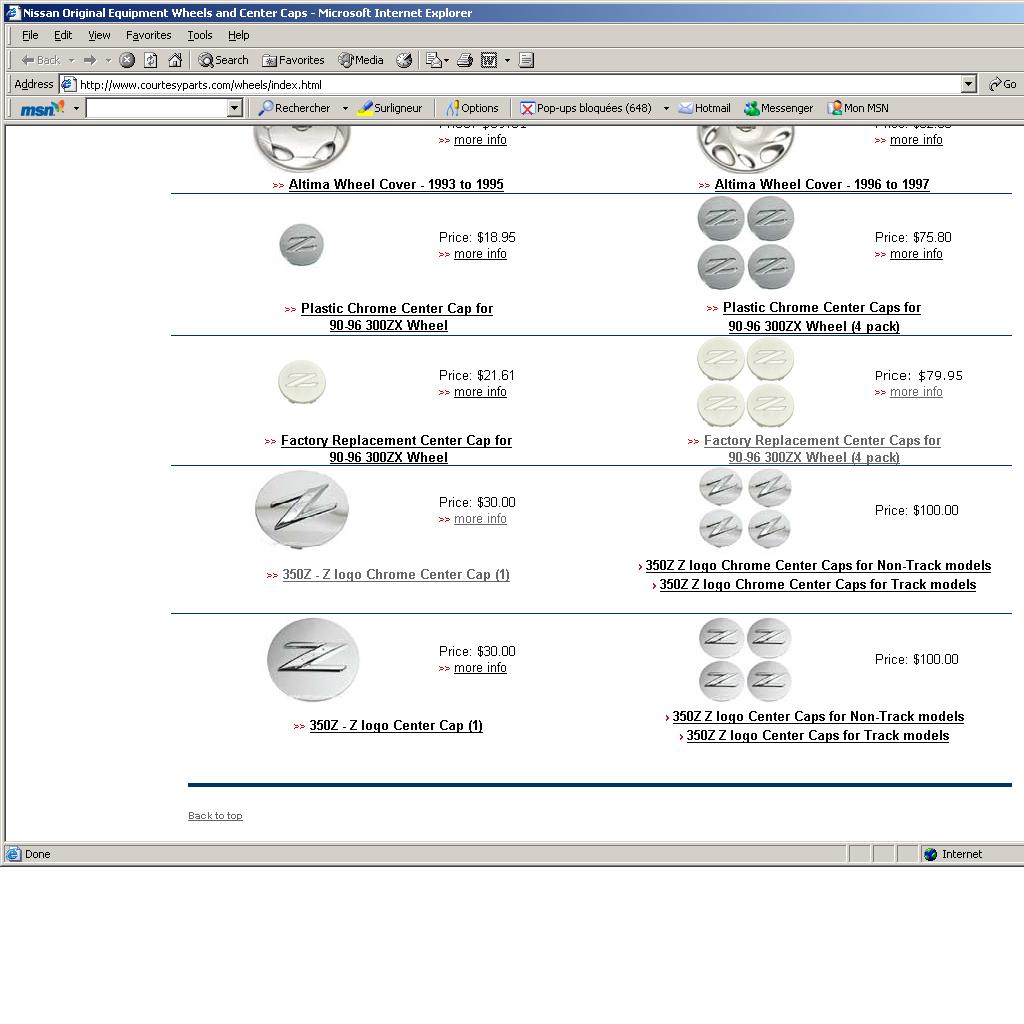Open the Favorites menu in menu bar

149,35
